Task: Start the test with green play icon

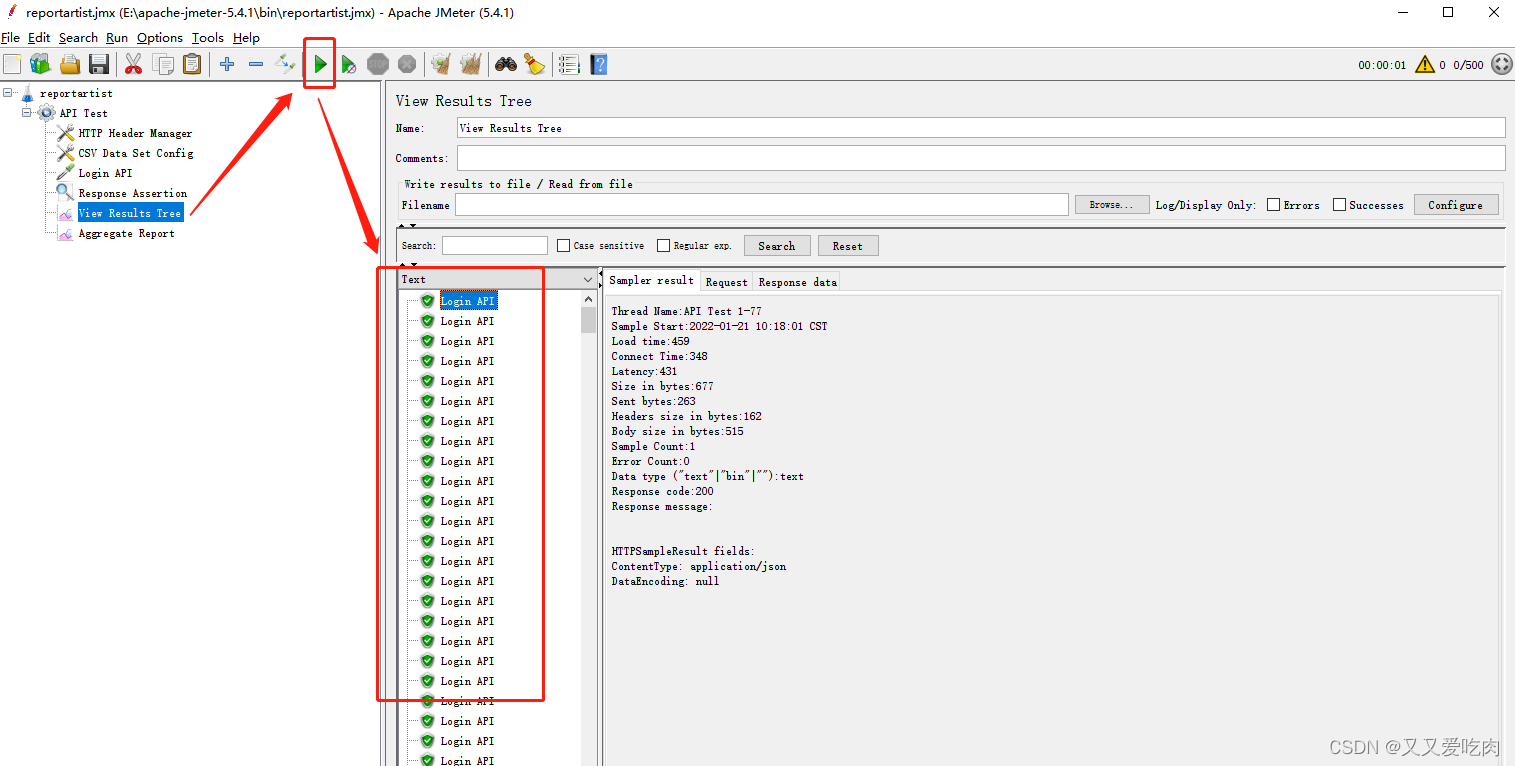Action: [320, 64]
